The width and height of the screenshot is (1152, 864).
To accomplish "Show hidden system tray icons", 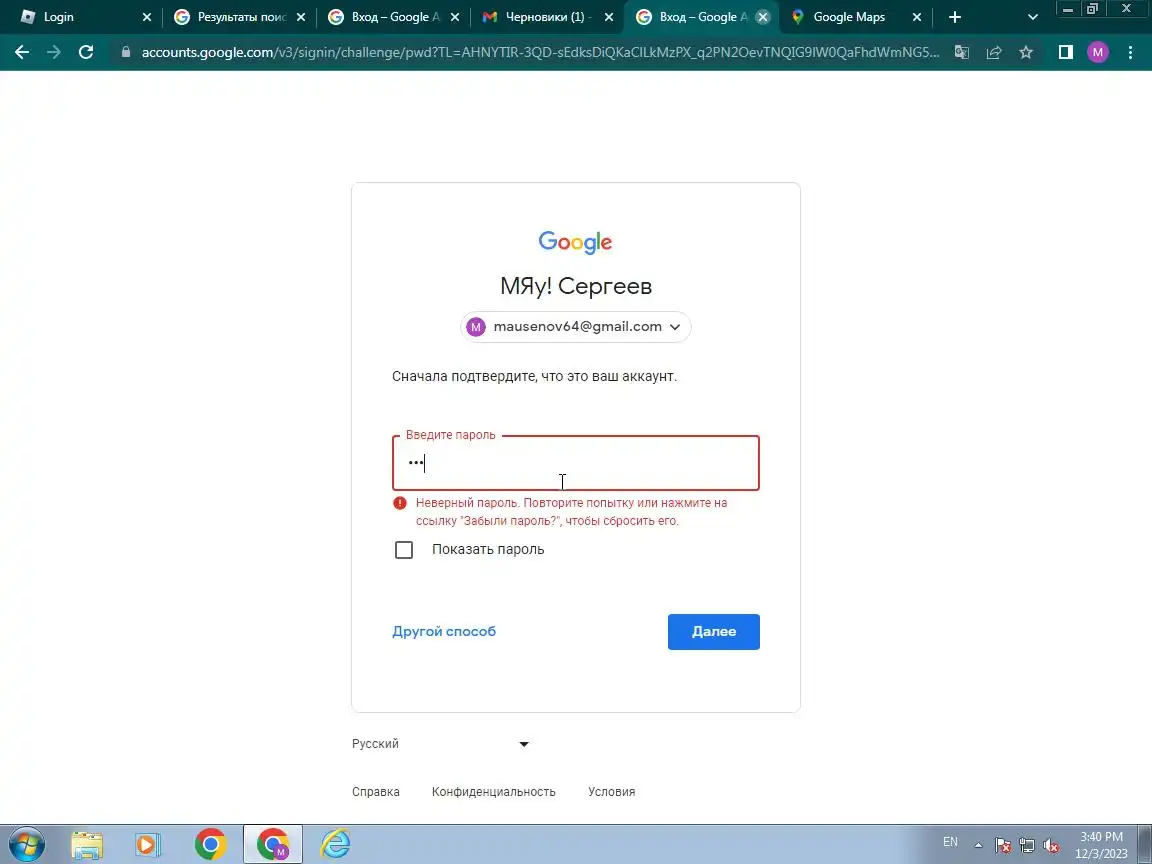I will [978, 846].
